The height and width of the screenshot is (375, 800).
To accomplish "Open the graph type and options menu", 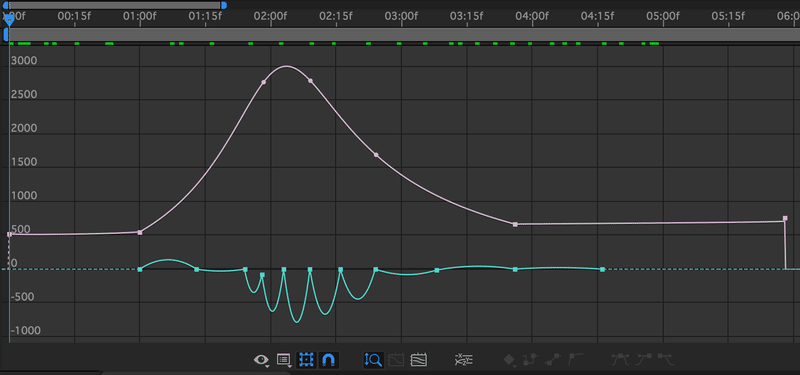I will tap(284, 360).
